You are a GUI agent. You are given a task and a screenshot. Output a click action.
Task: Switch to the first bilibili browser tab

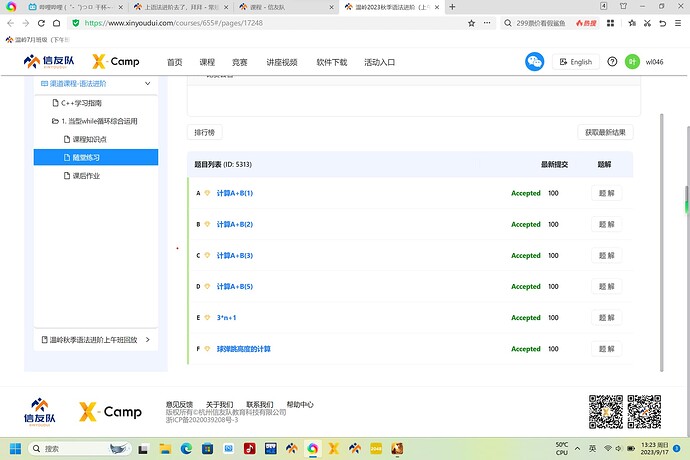(x=75, y=7)
